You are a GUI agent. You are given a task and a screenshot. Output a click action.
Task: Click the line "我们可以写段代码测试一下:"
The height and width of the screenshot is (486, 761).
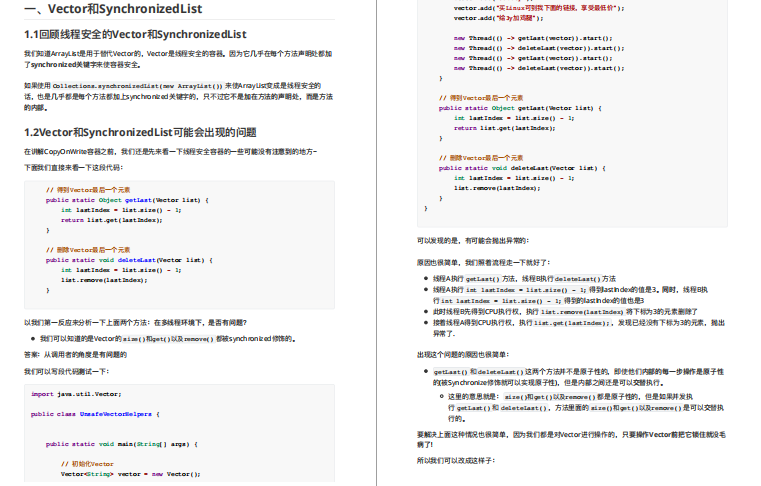click(67, 371)
